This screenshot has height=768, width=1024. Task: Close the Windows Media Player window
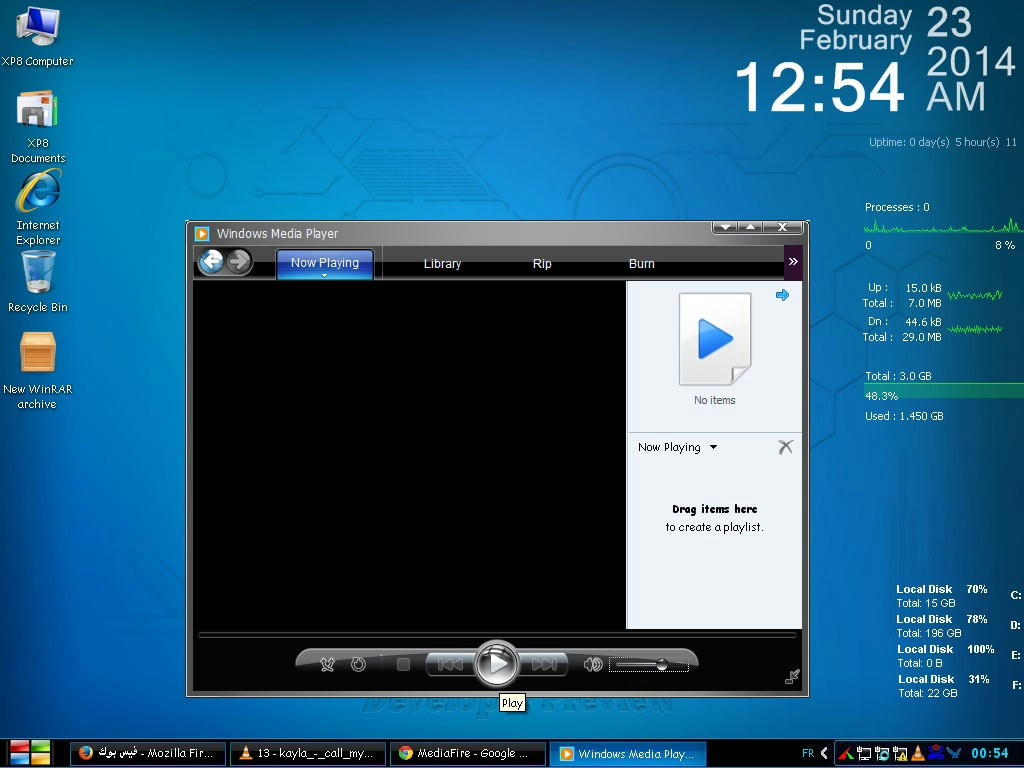[x=782, y=227]
